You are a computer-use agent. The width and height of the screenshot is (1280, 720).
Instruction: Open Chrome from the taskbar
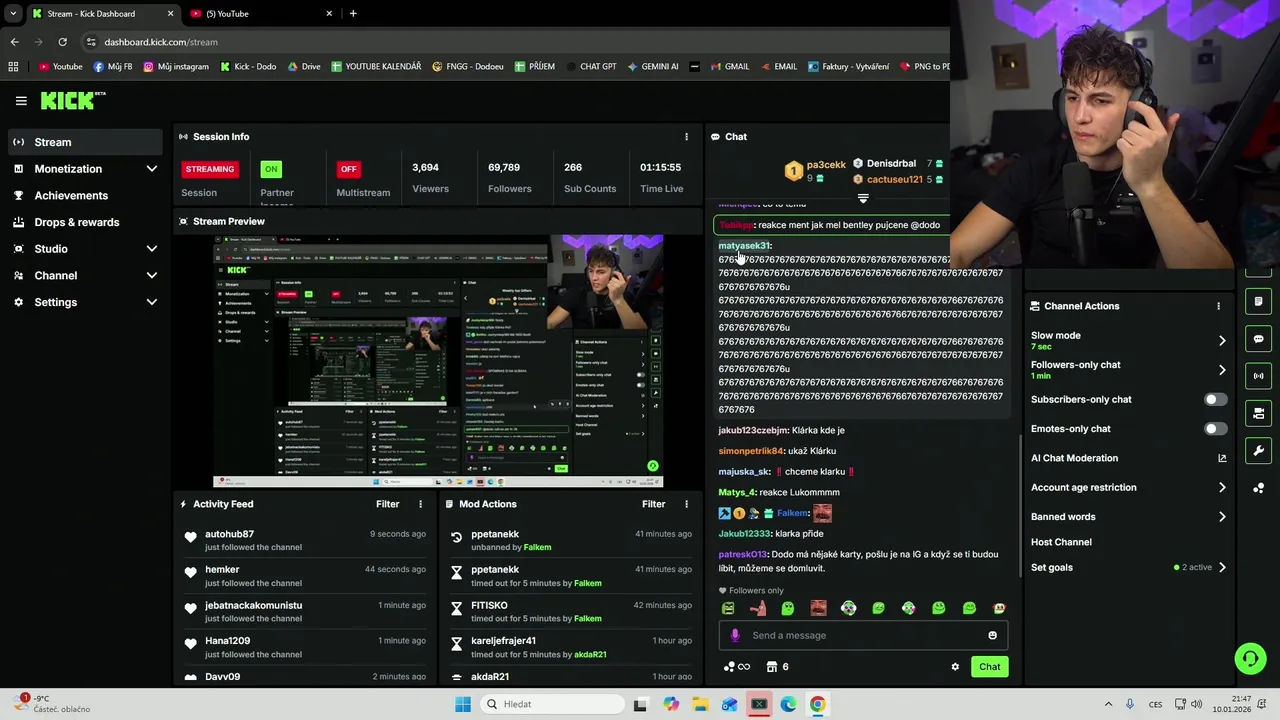[817, 704]
